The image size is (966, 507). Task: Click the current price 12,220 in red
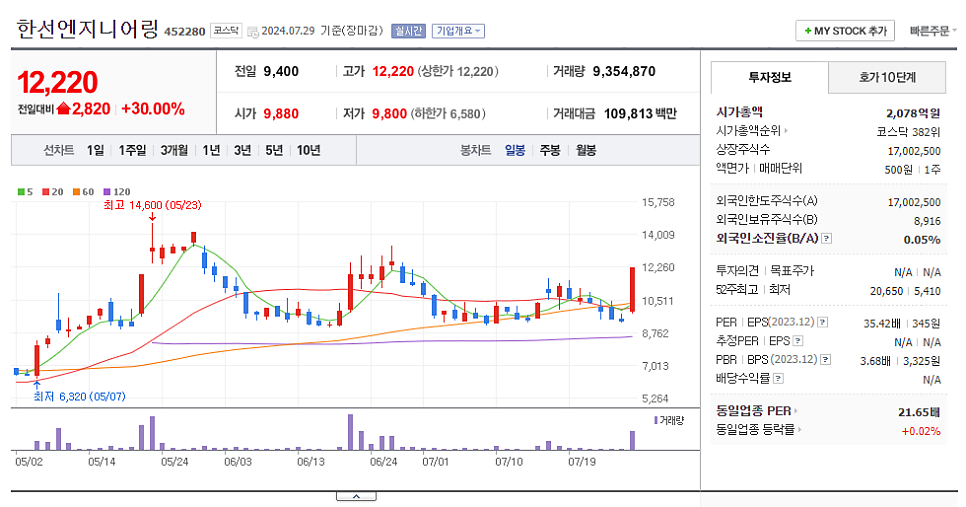click(57, 83)
